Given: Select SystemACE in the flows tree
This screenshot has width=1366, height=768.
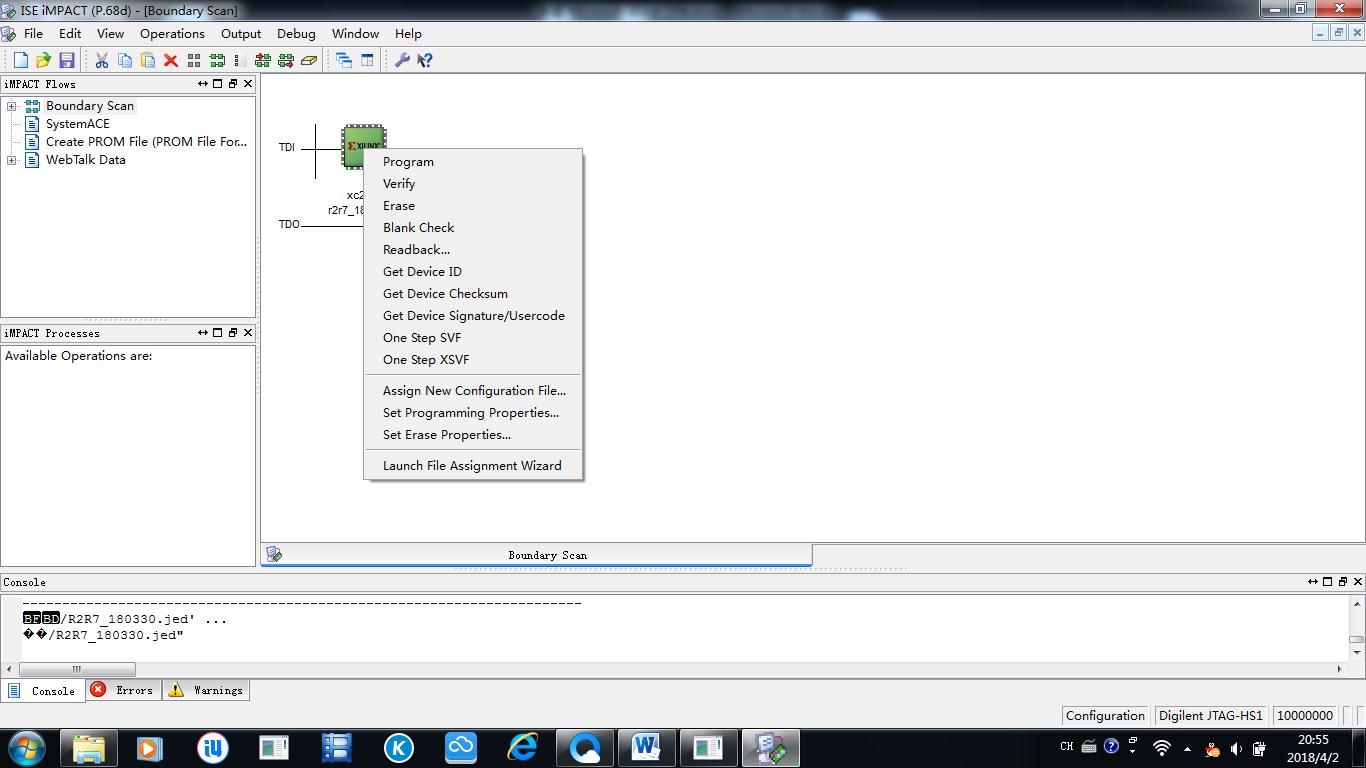Looking at the screenshot, I should 78,124.
